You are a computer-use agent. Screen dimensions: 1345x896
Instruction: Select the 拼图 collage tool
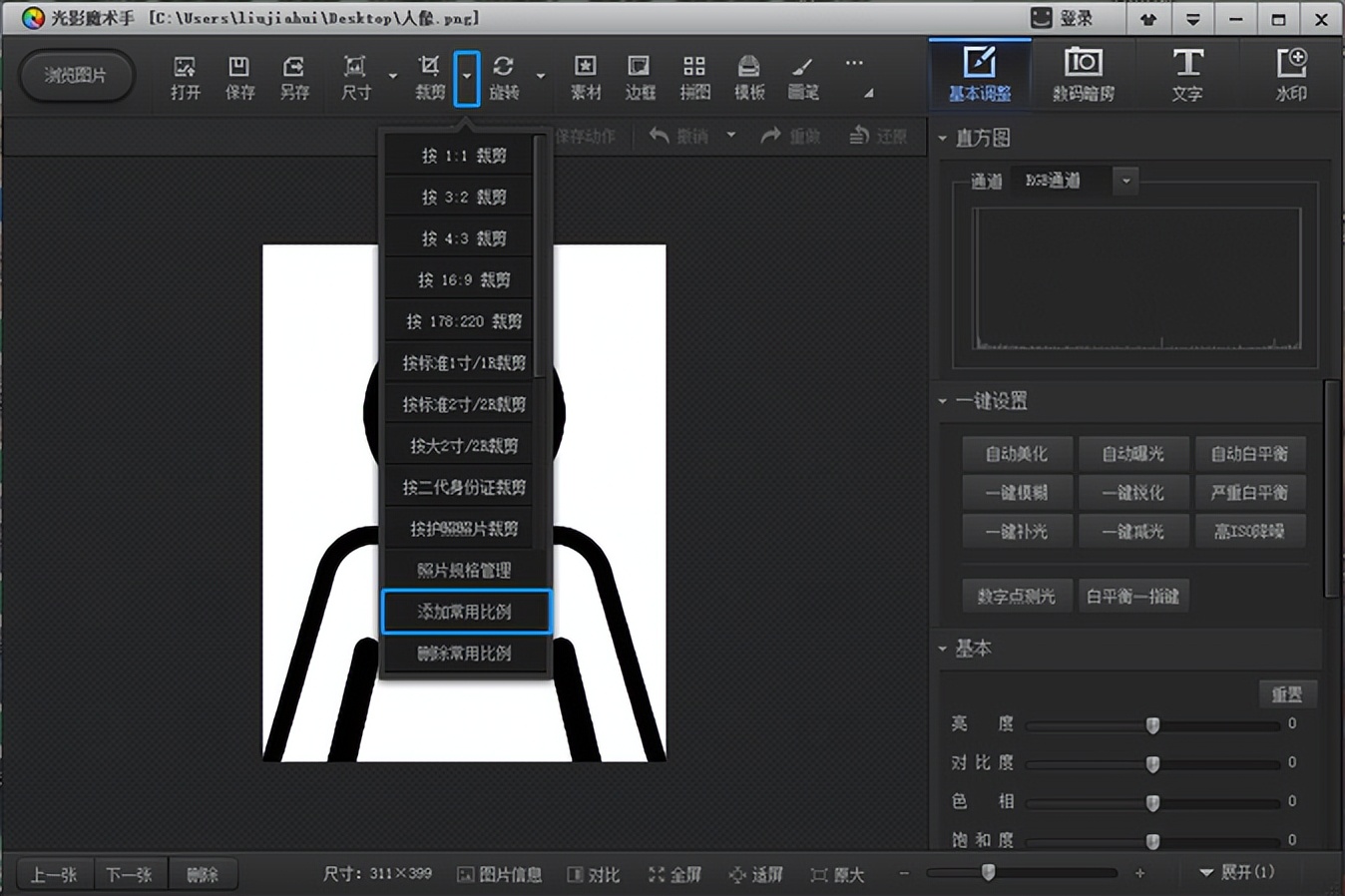pos(693,77)
